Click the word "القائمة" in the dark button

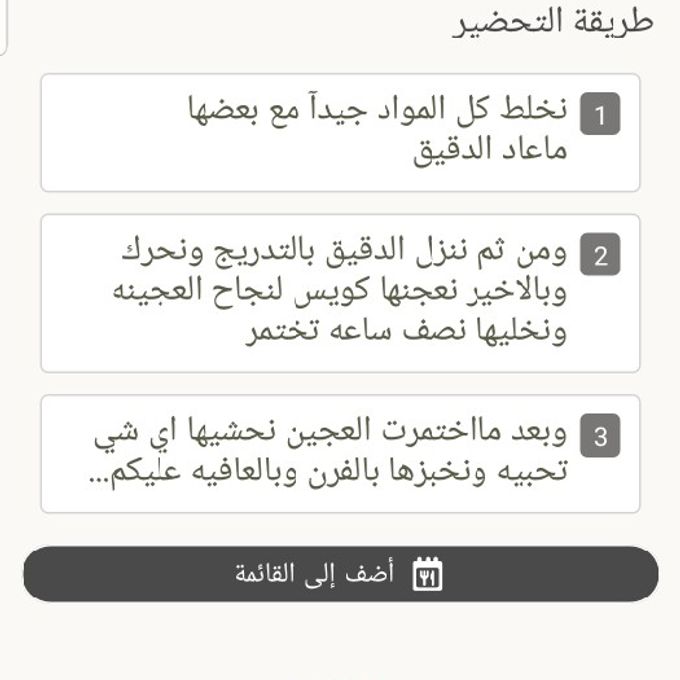(265, 573)
